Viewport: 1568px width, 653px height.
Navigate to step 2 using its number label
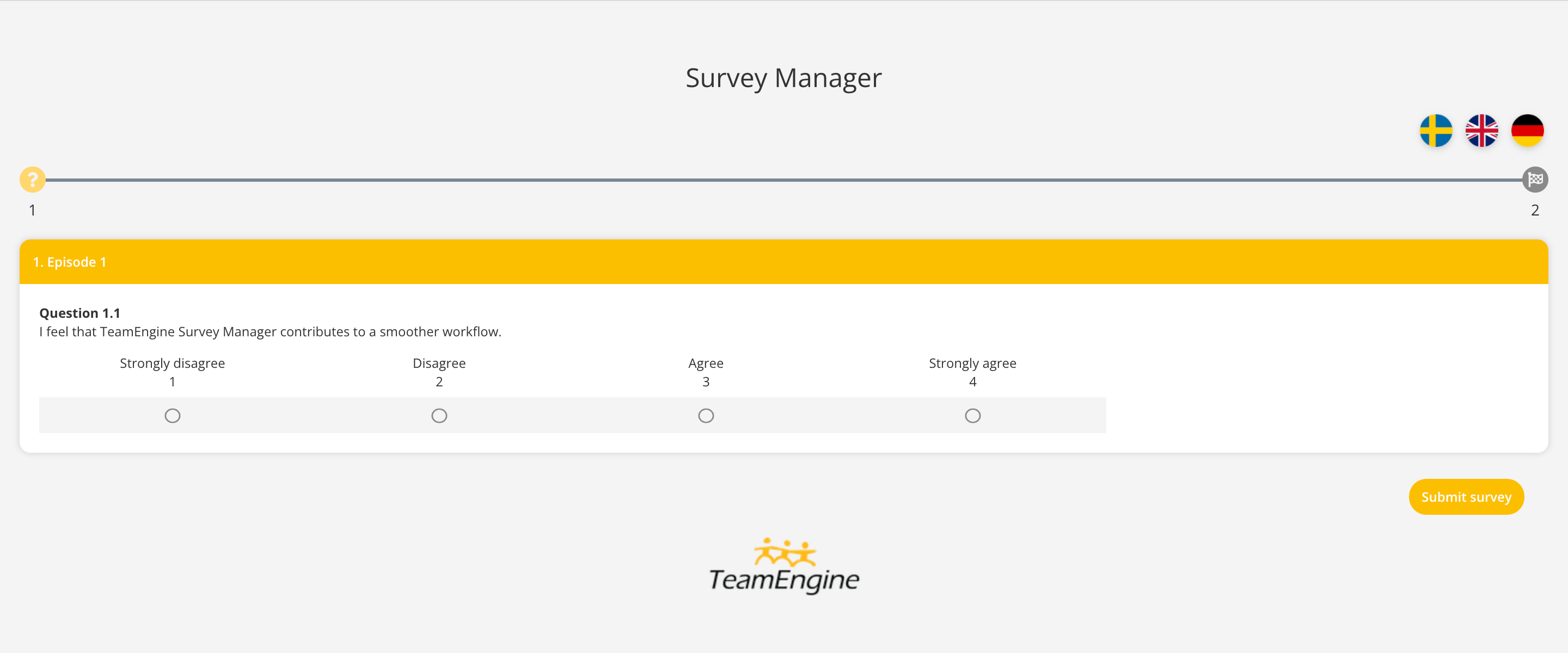[x=1535, y=210]
